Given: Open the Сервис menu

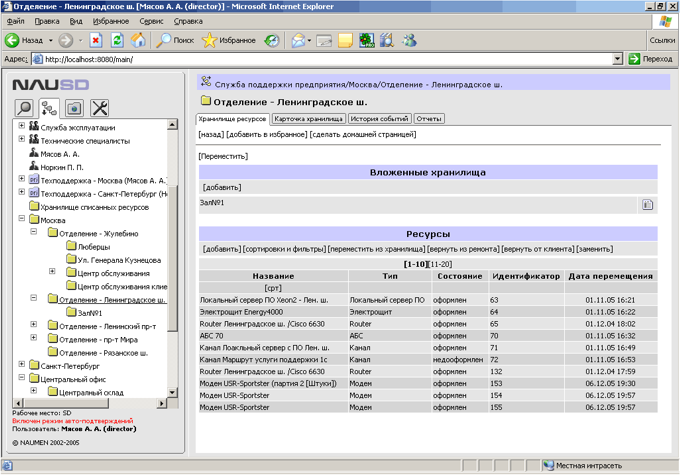Looking at the screenshot, I should [x=151, y=21].
